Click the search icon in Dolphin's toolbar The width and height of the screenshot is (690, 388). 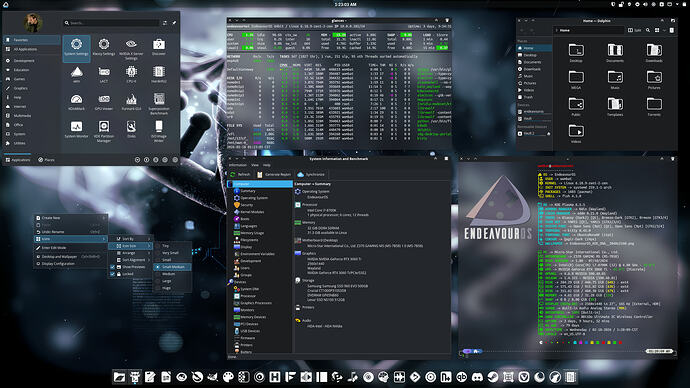[648, 30]
